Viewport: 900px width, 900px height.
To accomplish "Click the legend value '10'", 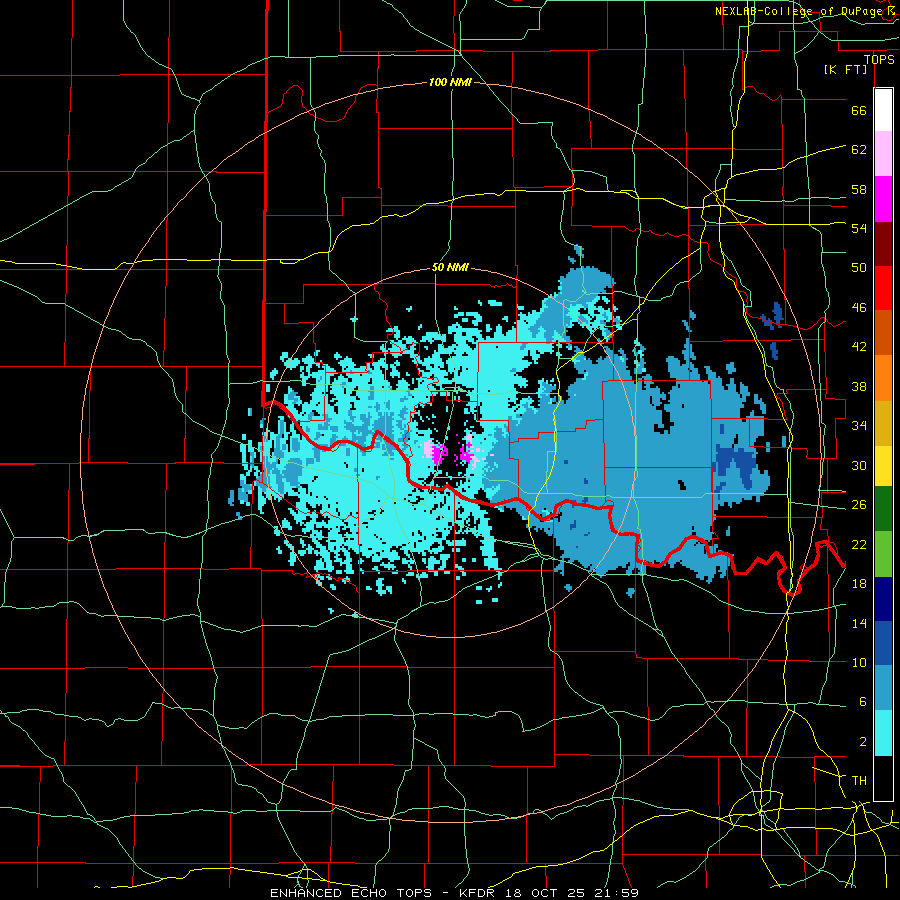I will pyautogui.click(x=859, y=662).
